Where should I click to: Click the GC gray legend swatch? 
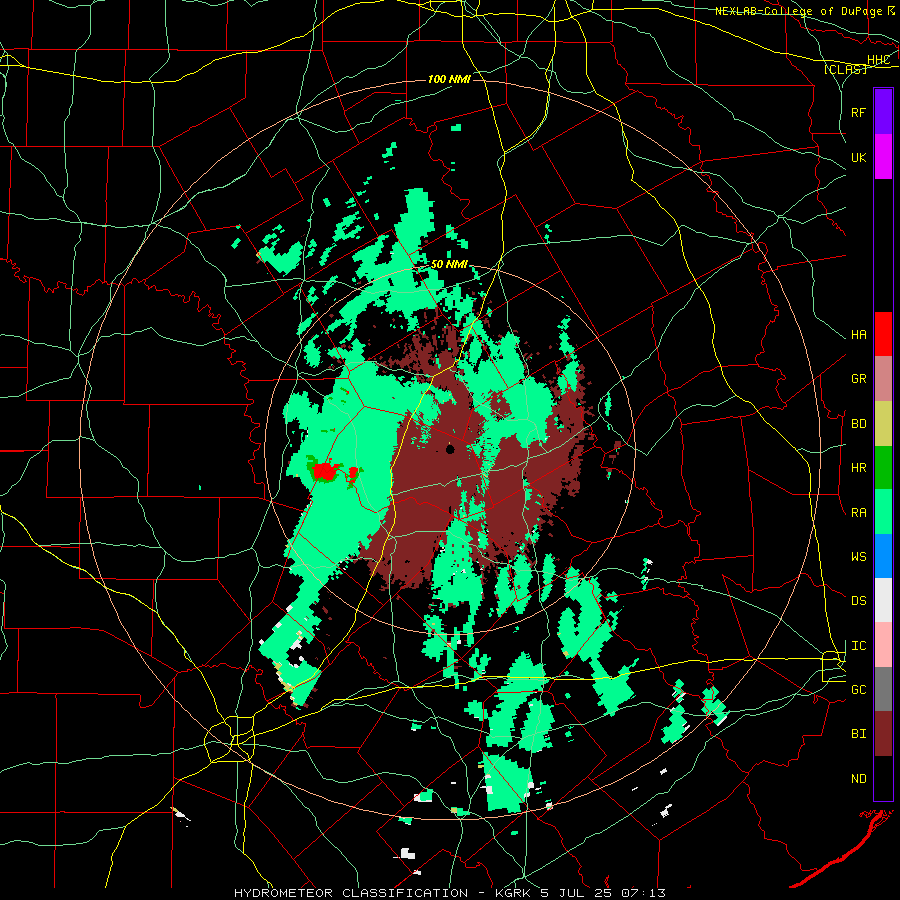pyautogui.click(x=883, y=689)
